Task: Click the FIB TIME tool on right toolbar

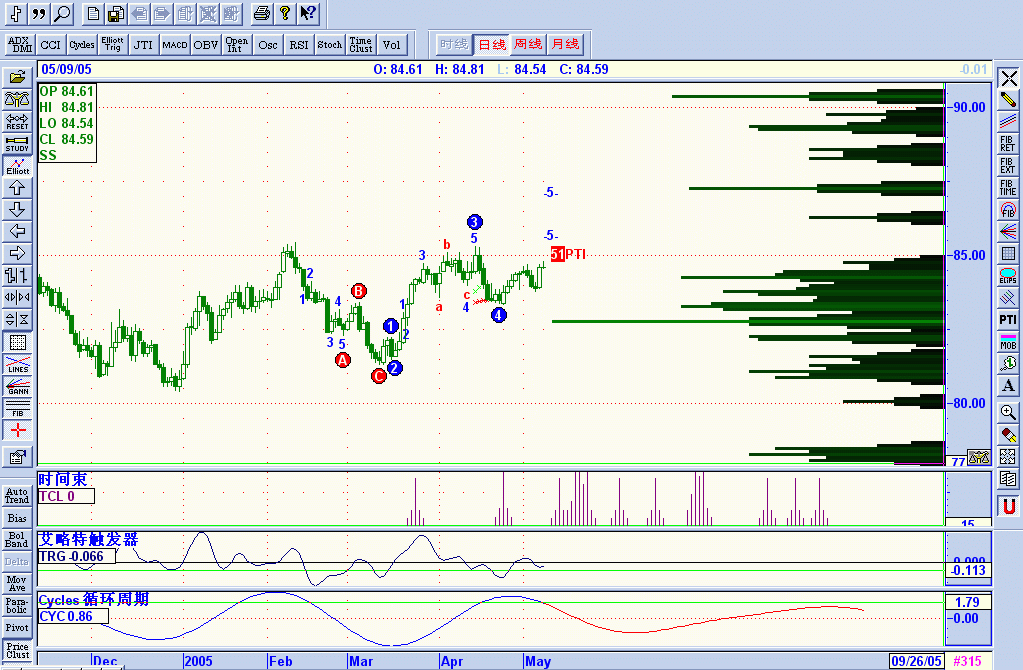Action: pos(1009,188)
